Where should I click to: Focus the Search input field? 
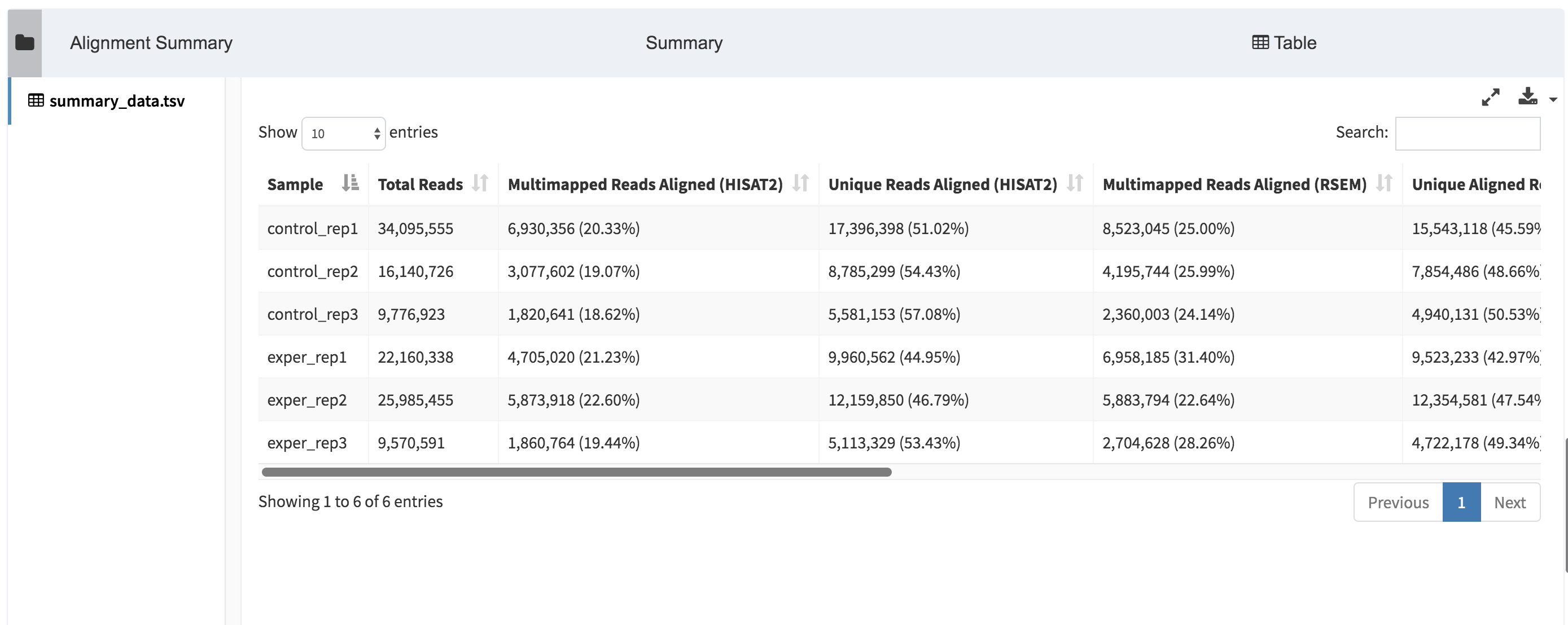[1468, 133]
